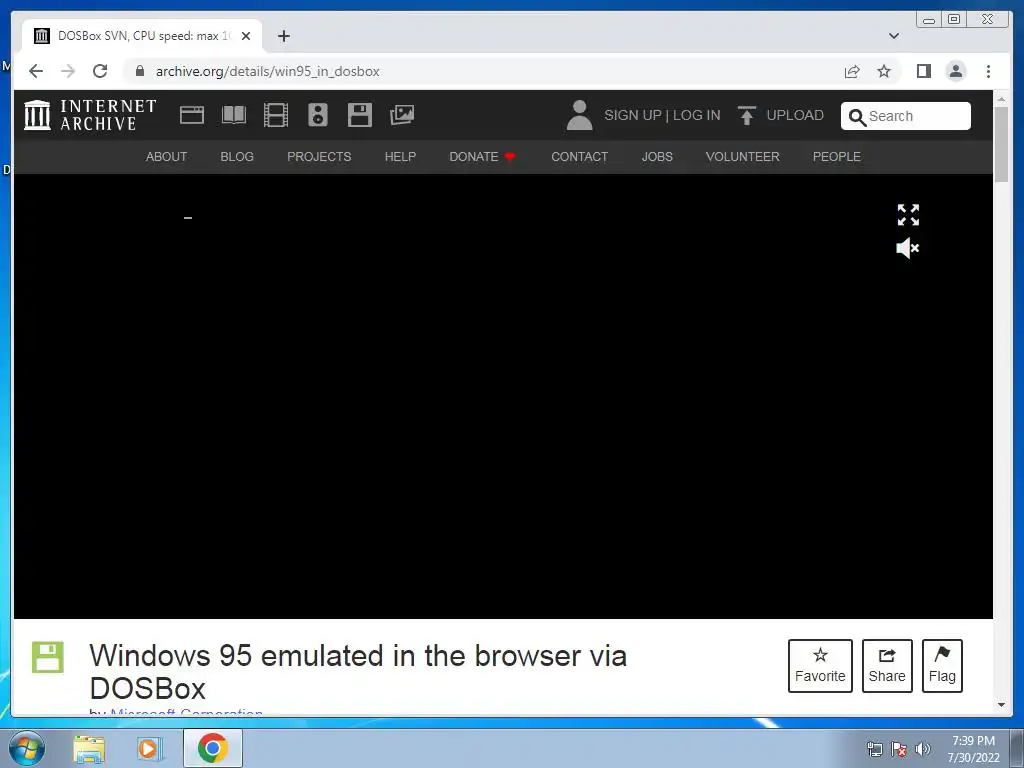Open the Software floppy disk icon
Image resolution: width=1024 pixels, height=768 pixels.
[360, 115]
